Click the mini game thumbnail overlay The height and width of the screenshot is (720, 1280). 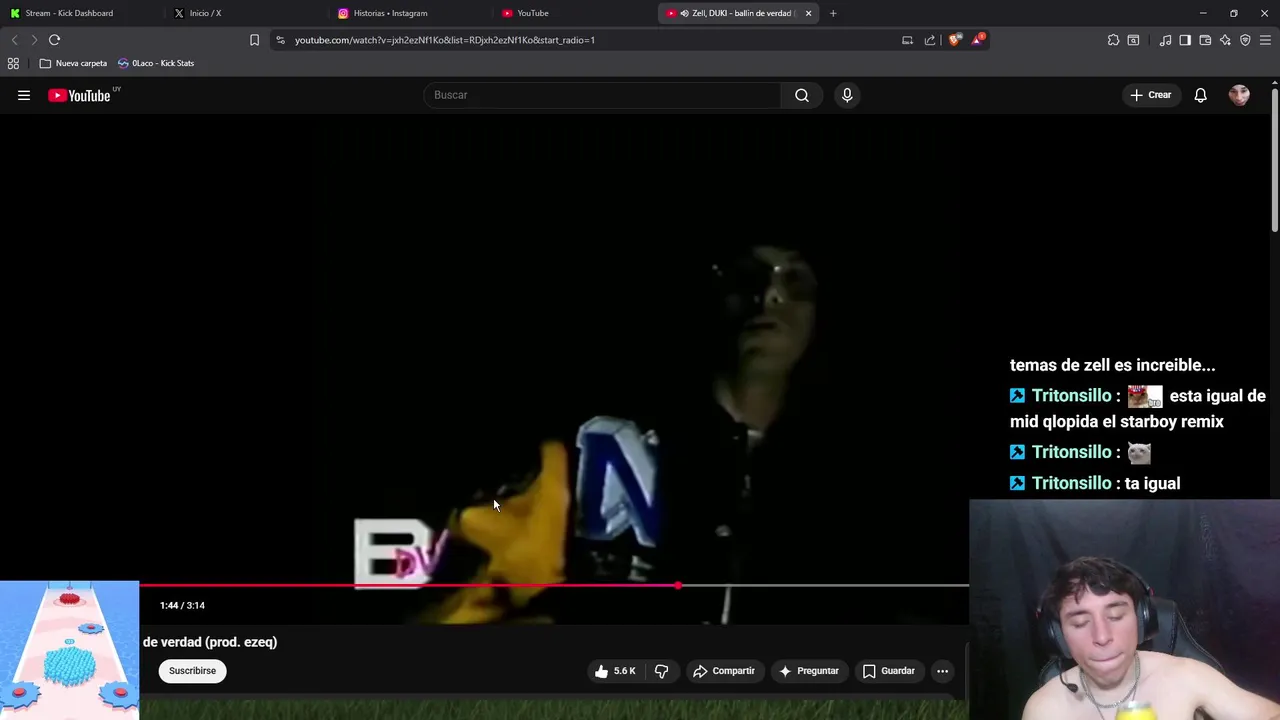tap(69, 650)
